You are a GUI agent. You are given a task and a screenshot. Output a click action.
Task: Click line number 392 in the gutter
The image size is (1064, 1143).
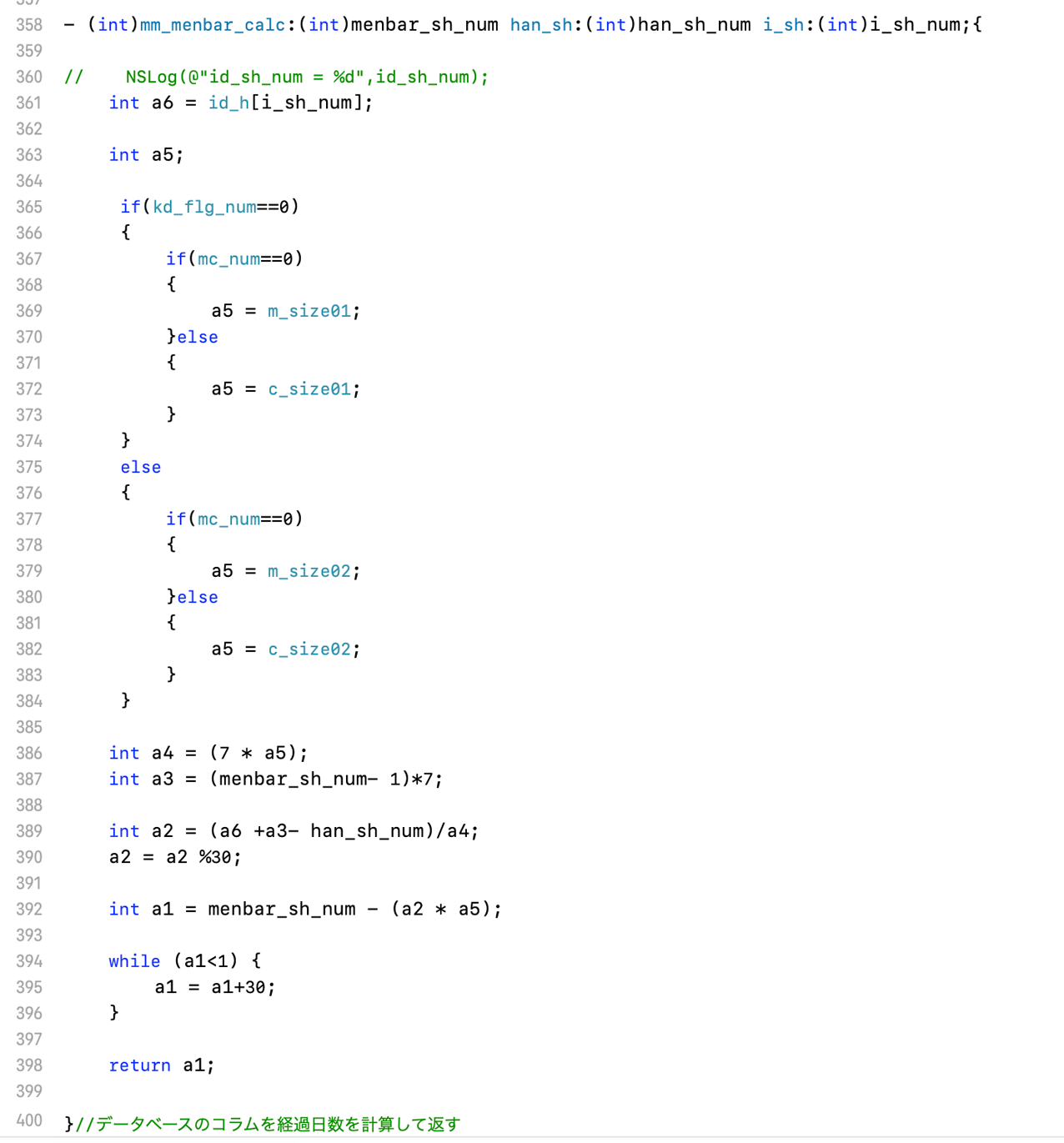pyautogui.click(x=29, y=909)
